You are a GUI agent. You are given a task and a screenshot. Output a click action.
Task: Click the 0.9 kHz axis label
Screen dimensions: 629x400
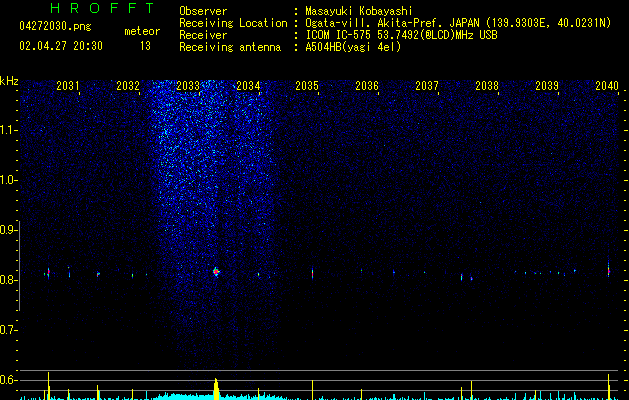[7, 230]
